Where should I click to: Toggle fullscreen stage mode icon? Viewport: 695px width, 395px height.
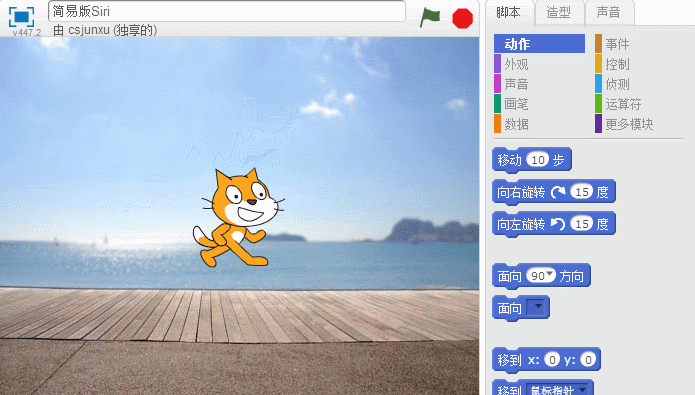pos(21,17)
